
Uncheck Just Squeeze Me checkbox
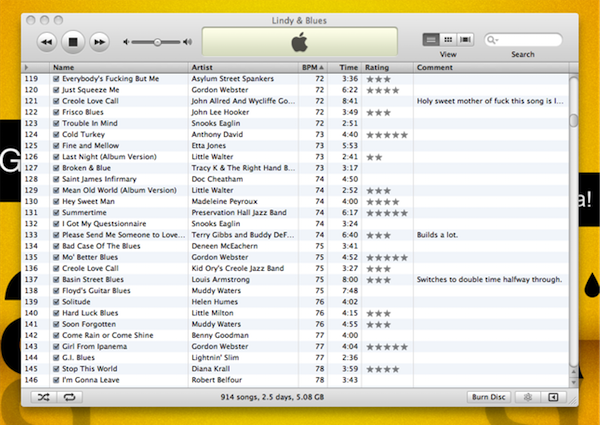tap(56, 90)
